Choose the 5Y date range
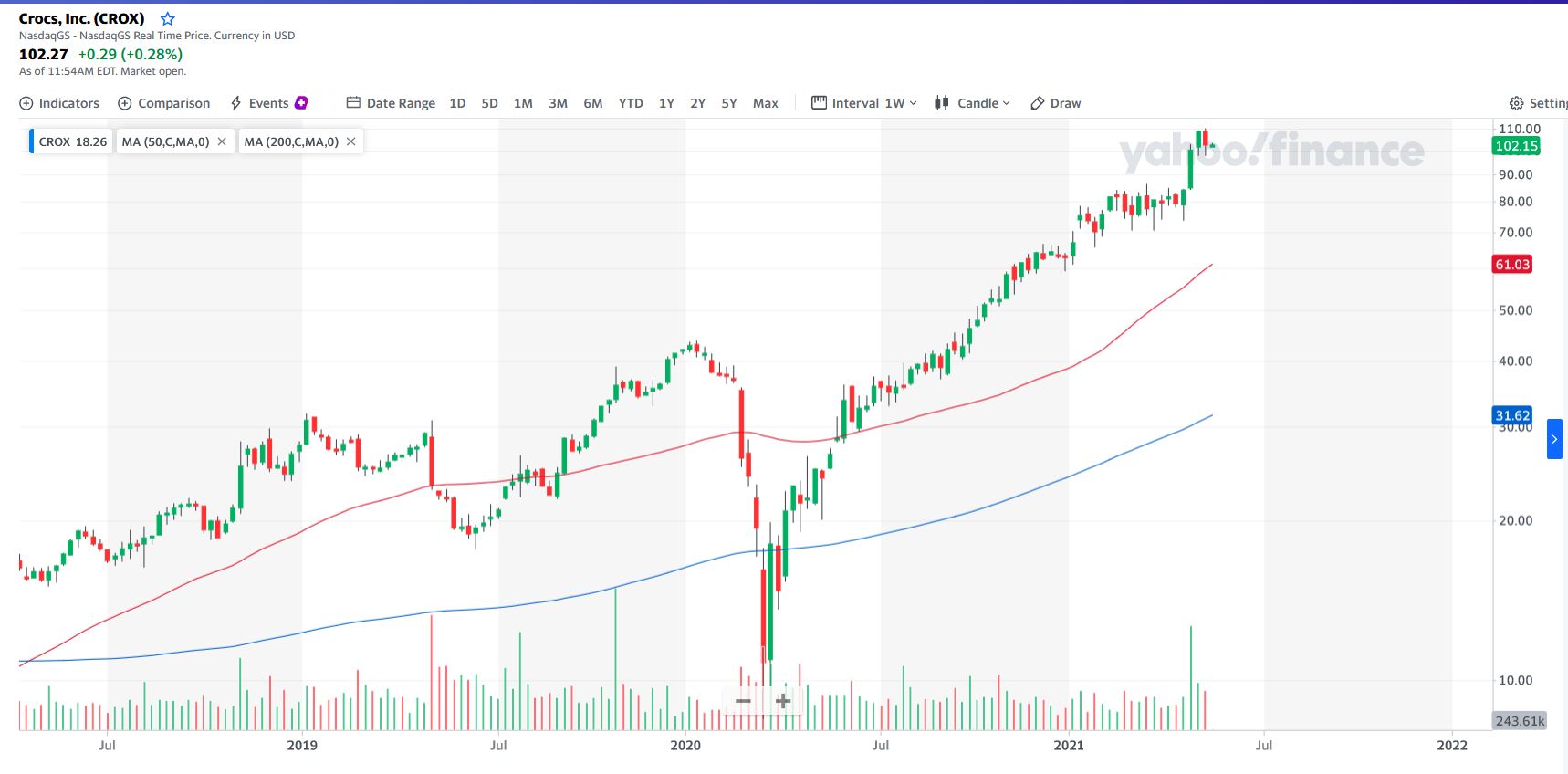The image size is (1568, 774). [729, 103]
